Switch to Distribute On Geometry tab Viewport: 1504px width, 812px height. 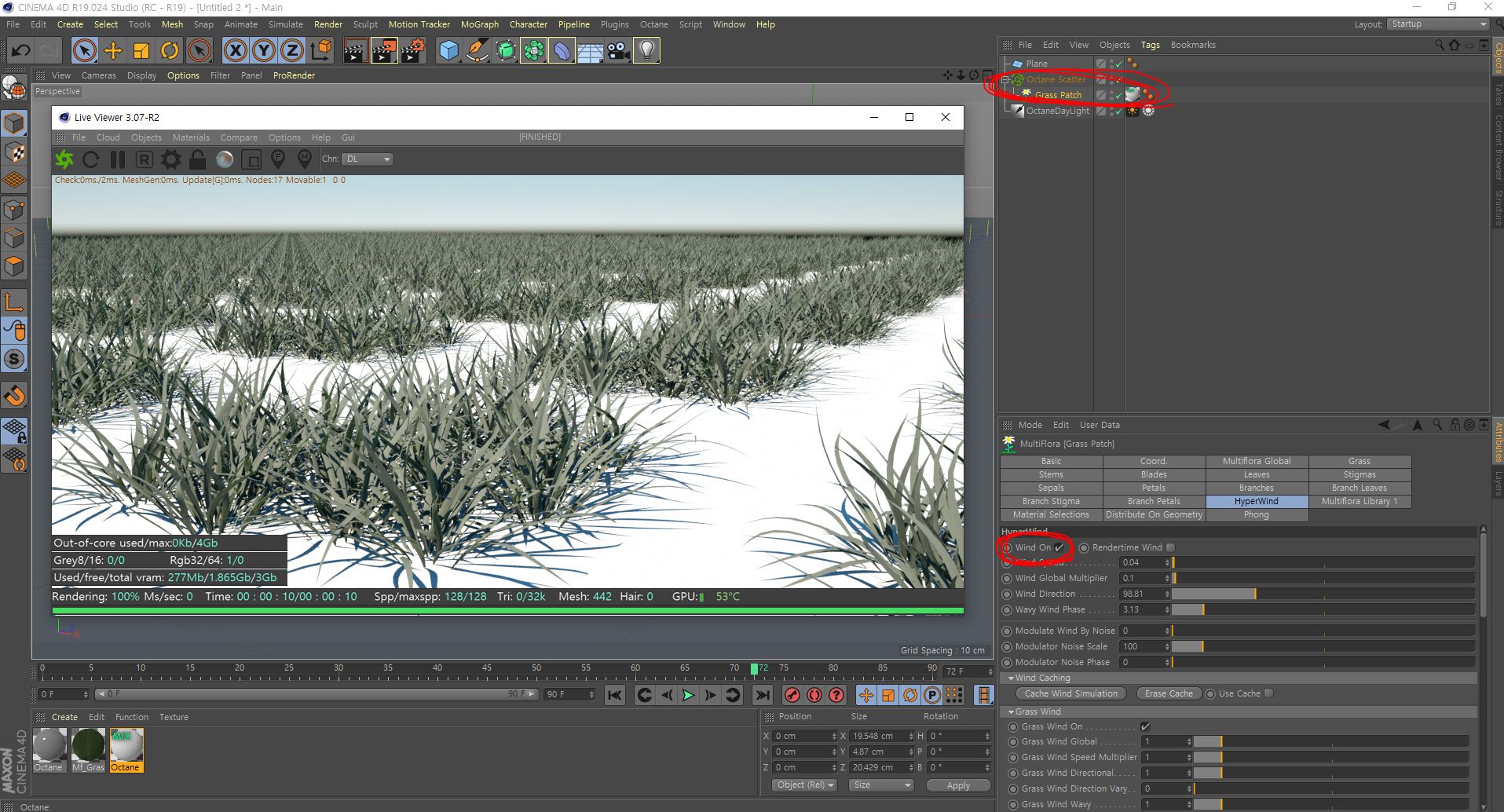click(x=1154, y=514)
